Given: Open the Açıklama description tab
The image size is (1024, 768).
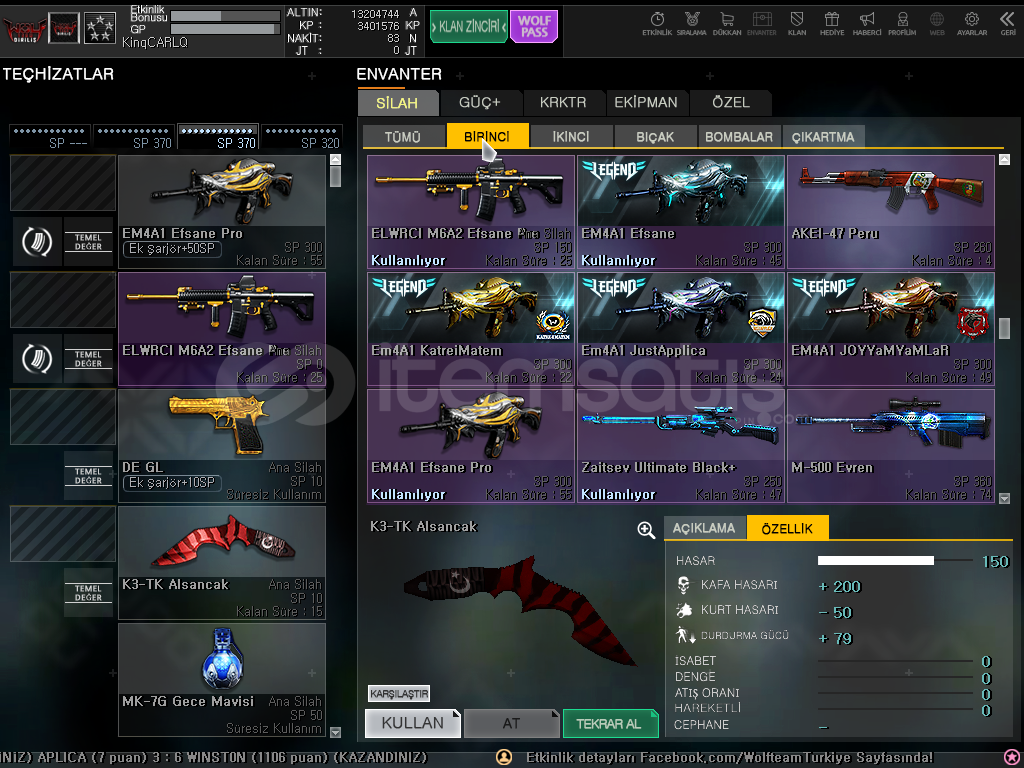Looking at the screenshot, I should [704, 528].
